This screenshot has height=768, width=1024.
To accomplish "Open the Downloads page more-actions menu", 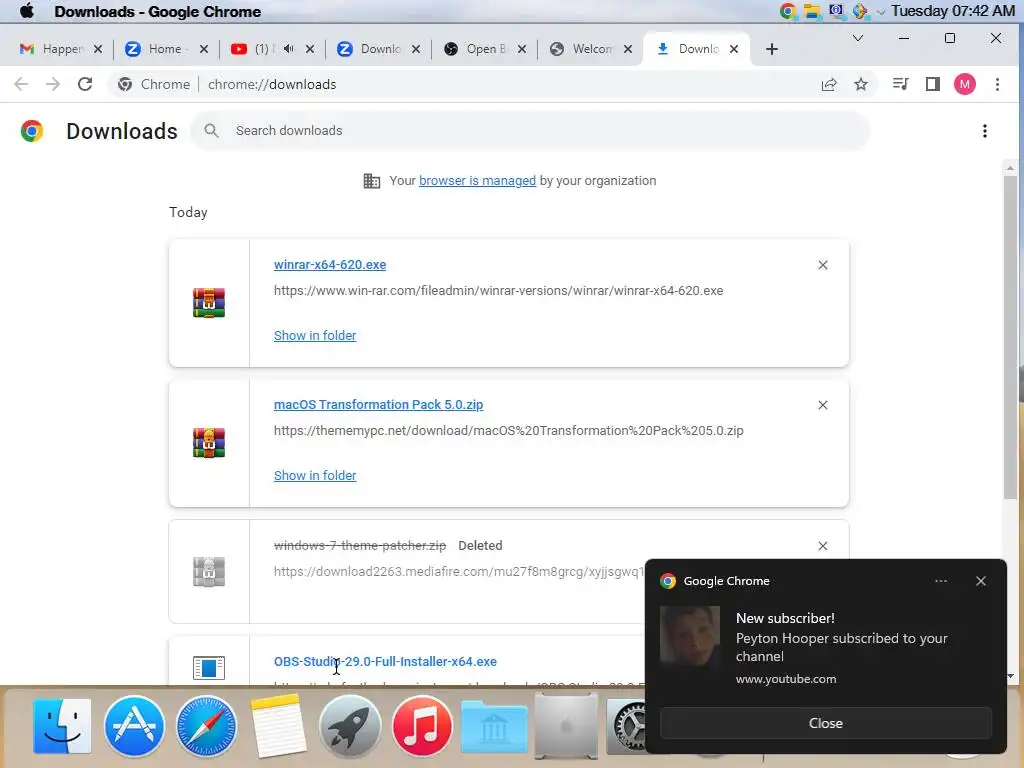I will click(x=985, y=131).
